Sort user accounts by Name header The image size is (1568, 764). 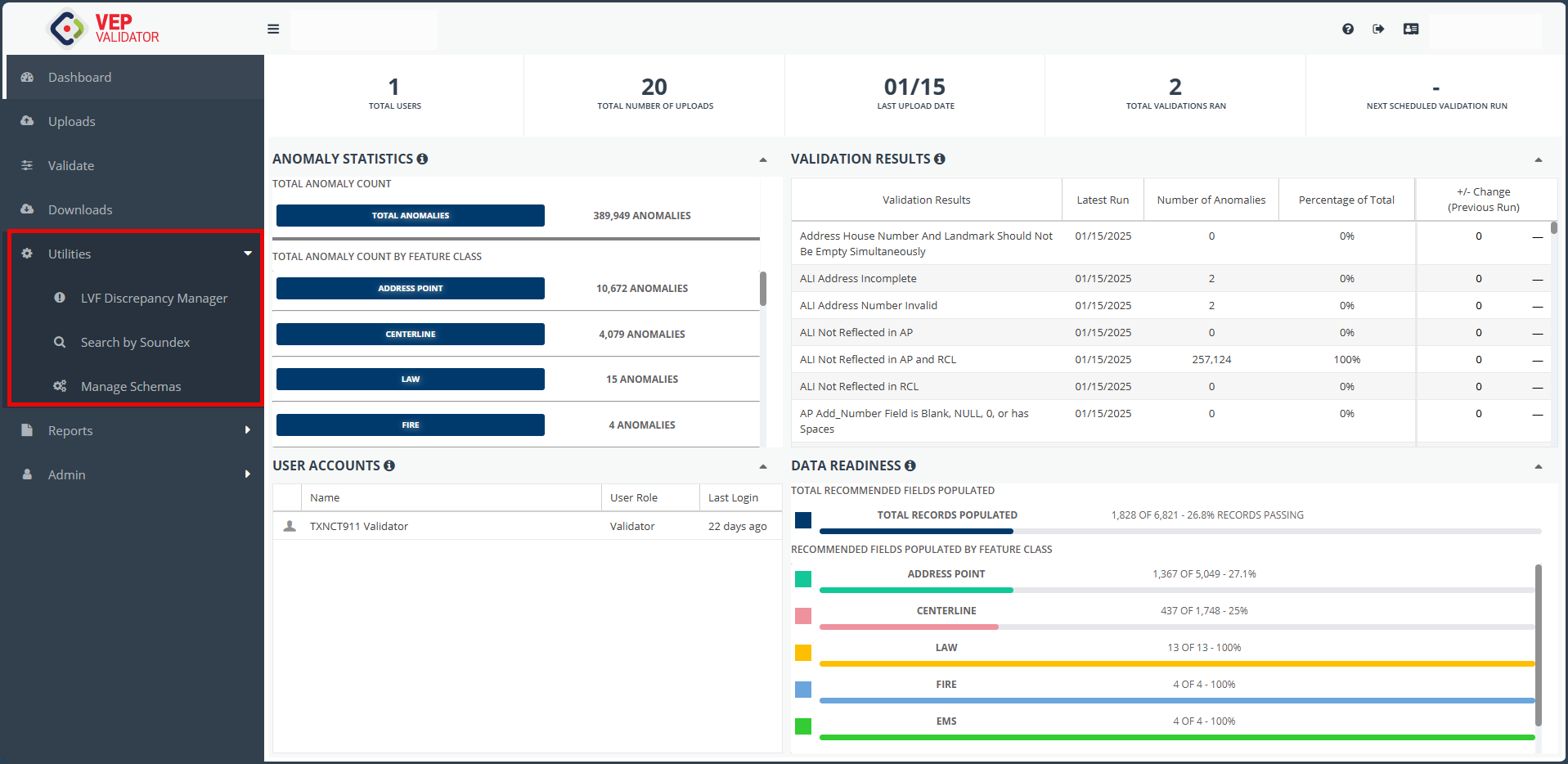(452, 497)
